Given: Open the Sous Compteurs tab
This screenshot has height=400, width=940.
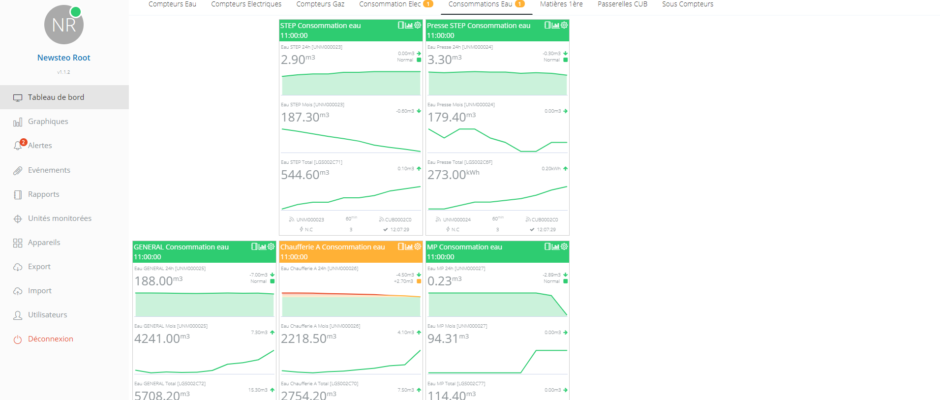Looking at the screenshot, I should click(688, 4).
